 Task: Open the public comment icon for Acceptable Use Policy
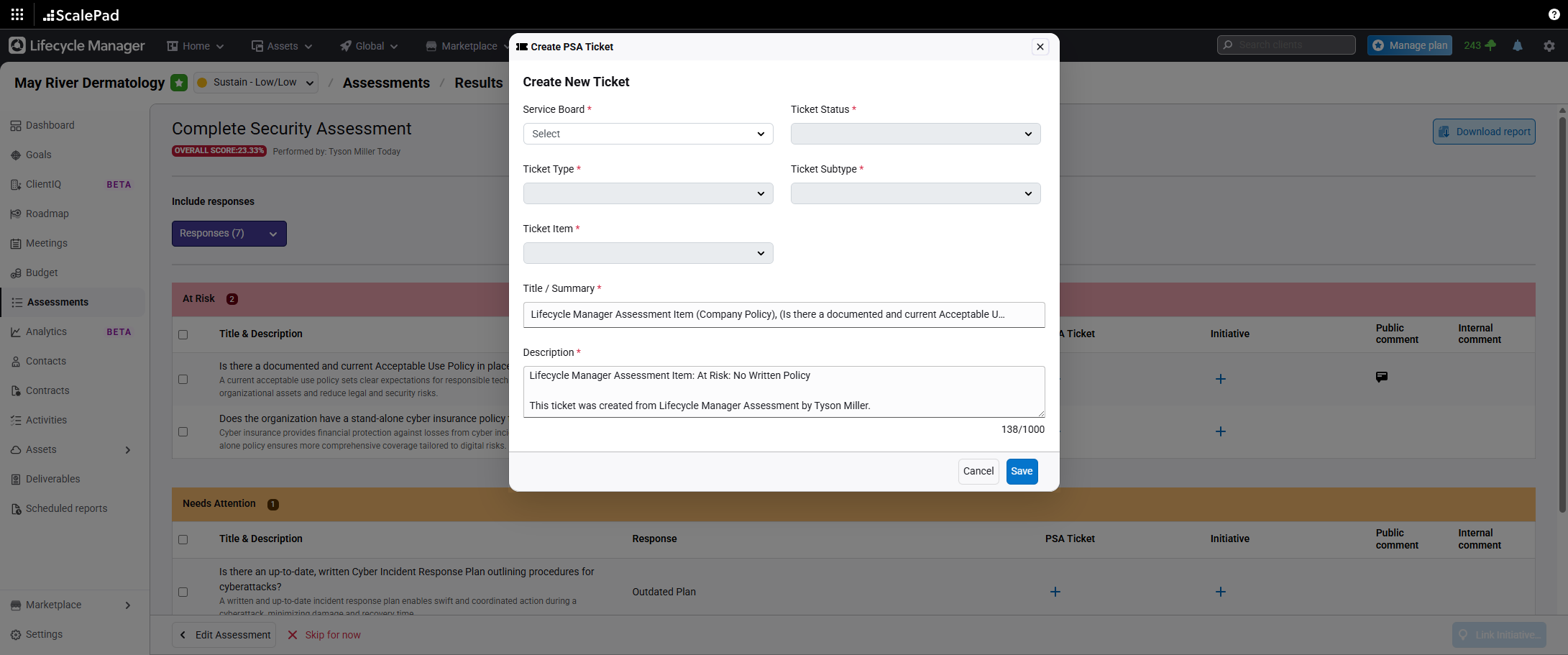(x=1381, y=377)
